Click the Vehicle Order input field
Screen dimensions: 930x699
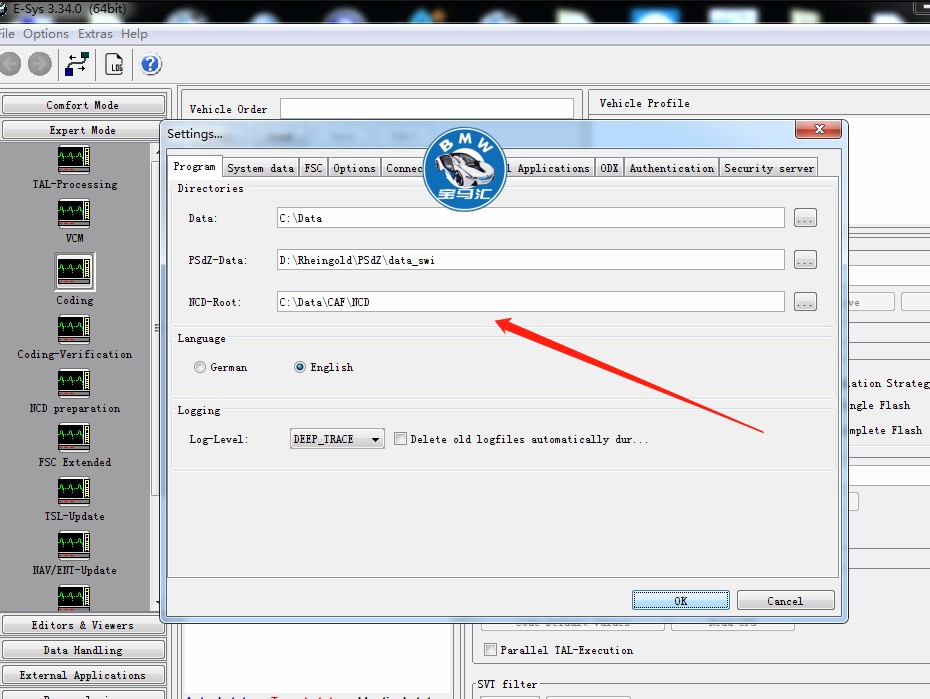tap(426, 109)
